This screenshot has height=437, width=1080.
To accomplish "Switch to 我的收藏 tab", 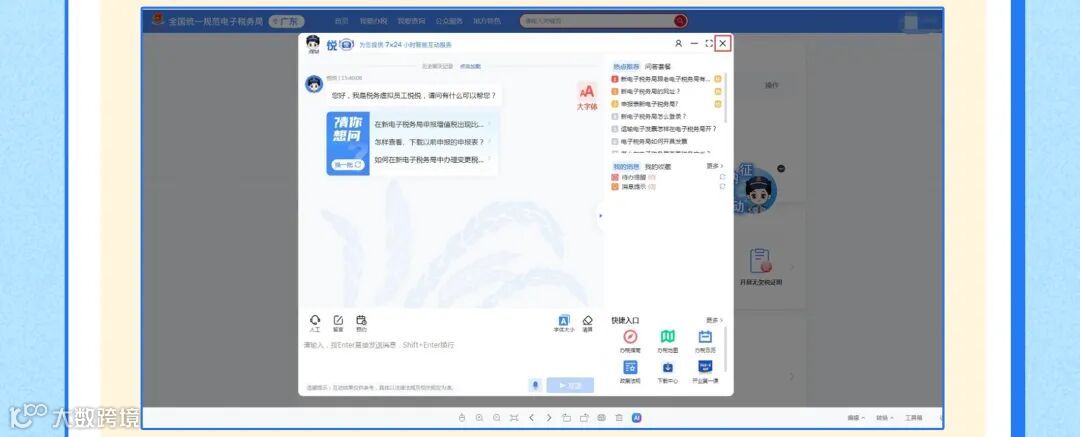I will [x=658, y=167].
